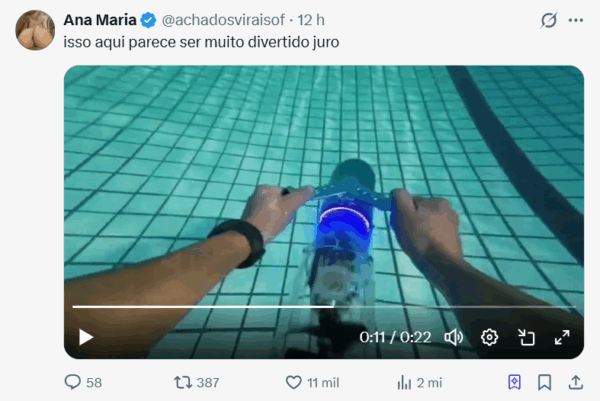Repost the tweet with 387 reposts

point(196,382)
